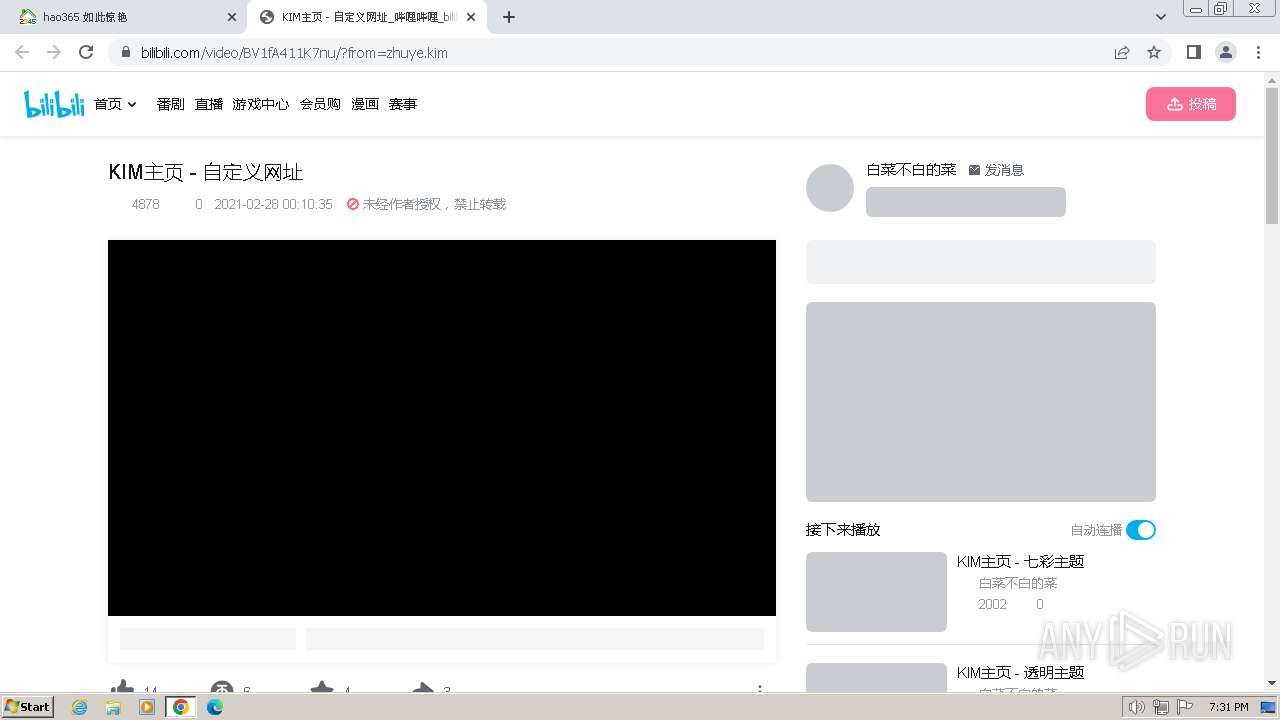
Task: Click the site lock icon
Action: 125,52
